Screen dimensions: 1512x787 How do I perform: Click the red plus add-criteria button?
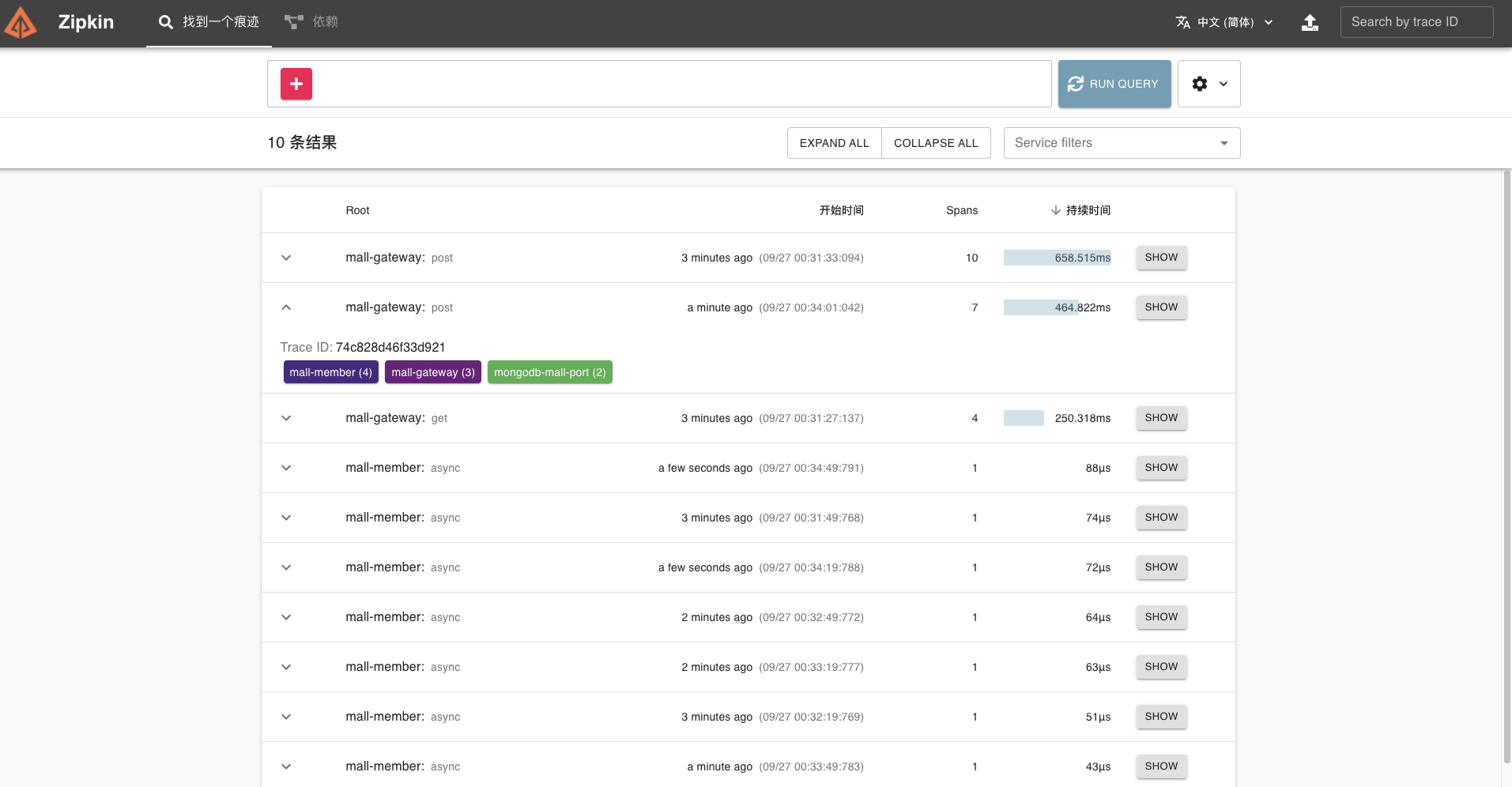[296, 84]
